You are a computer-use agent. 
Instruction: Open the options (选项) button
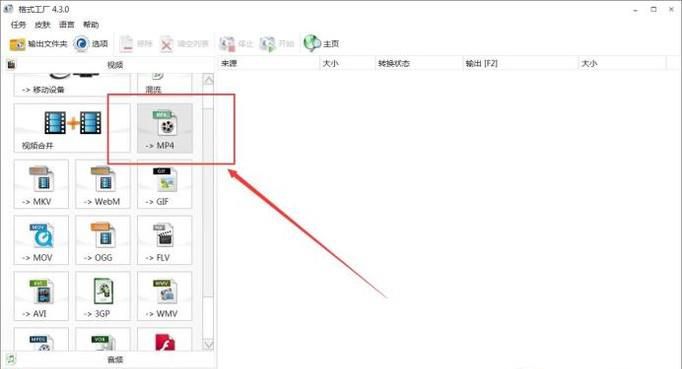click(91, 44)
